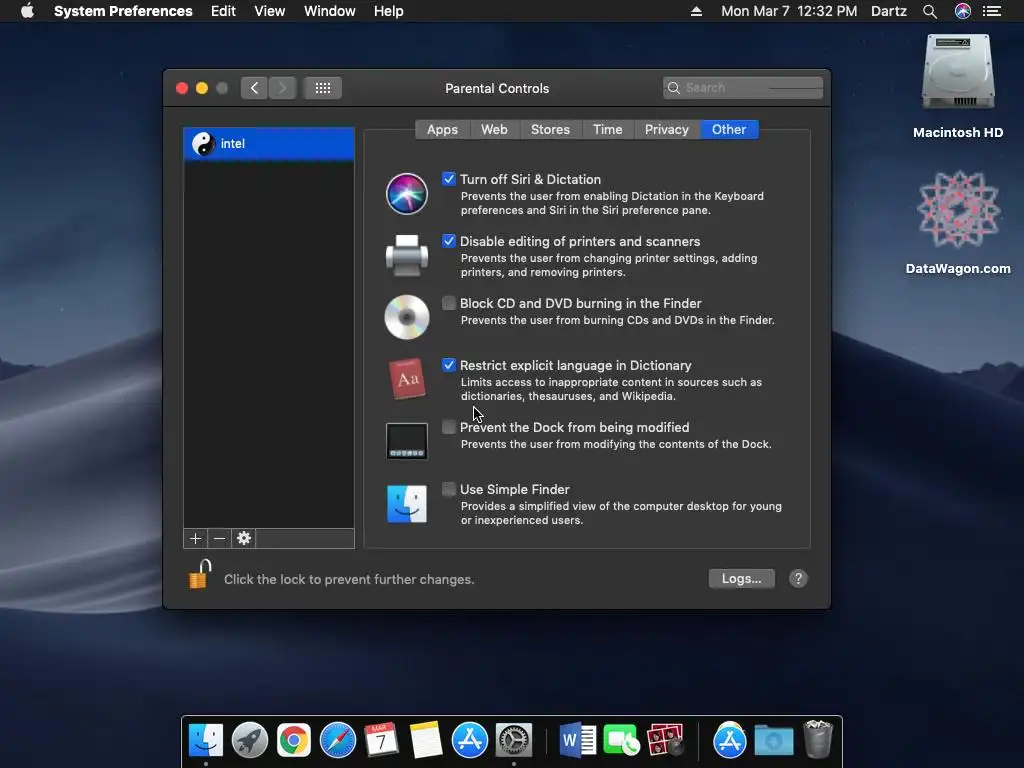Click the Search field in Parental Controls

click(743, 88)
